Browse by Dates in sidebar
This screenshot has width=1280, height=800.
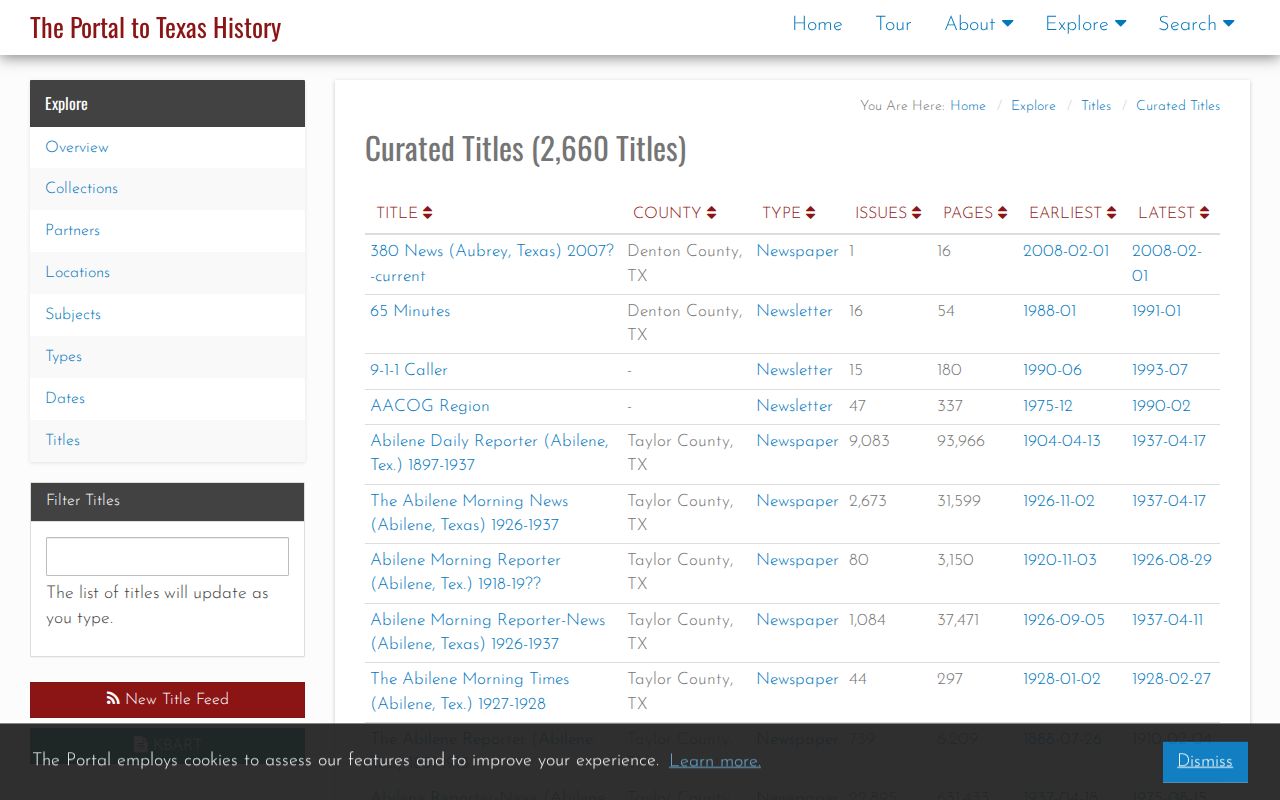(x=167, y=398)
